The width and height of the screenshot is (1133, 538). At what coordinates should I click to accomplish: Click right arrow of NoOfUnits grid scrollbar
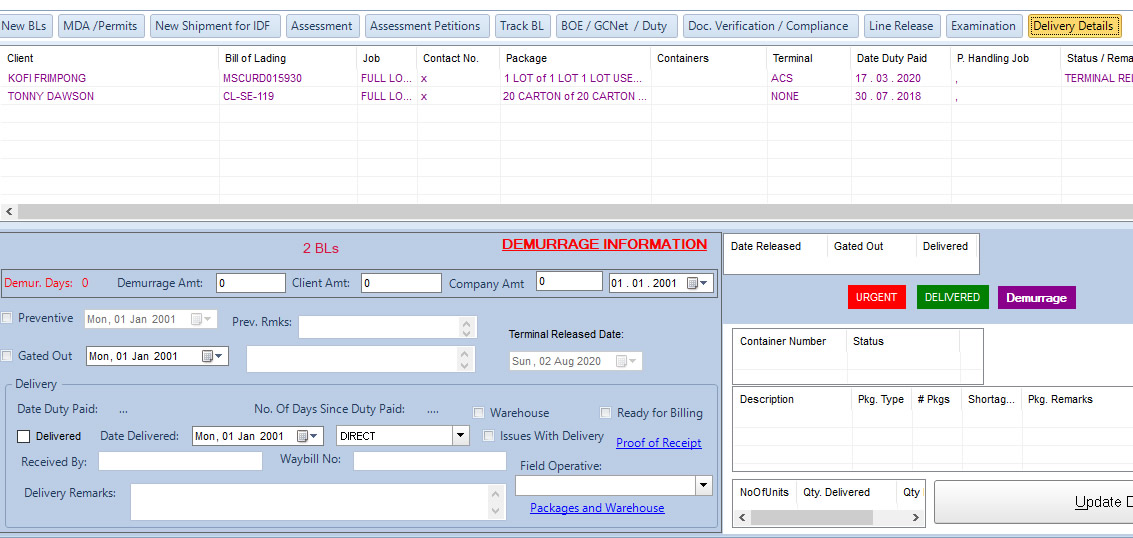(915, 518)
